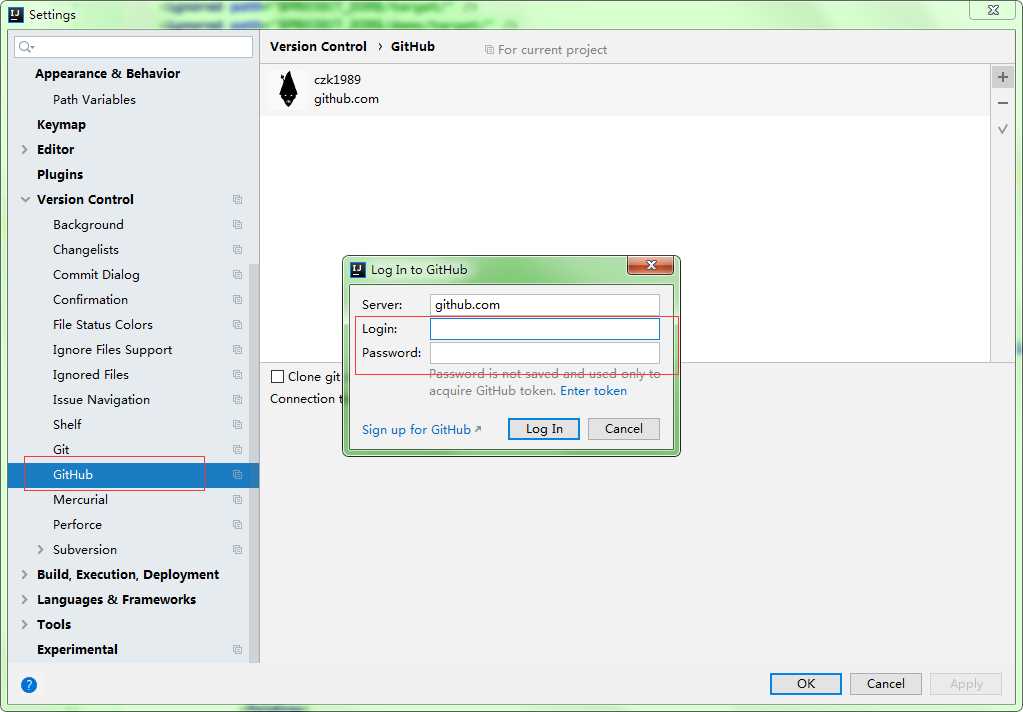Viewport: 1023px width, 712px height.
Task: Toggle the Clone git checkbox
Action: pos(277,377)
